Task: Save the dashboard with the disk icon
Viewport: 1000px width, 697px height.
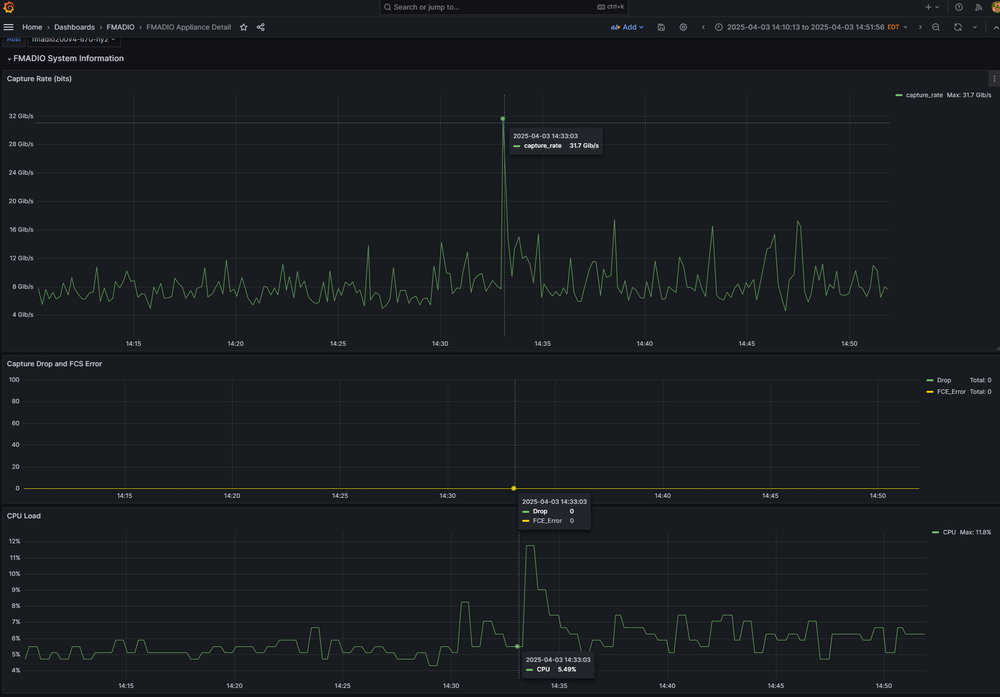Action: click(661, 27)
